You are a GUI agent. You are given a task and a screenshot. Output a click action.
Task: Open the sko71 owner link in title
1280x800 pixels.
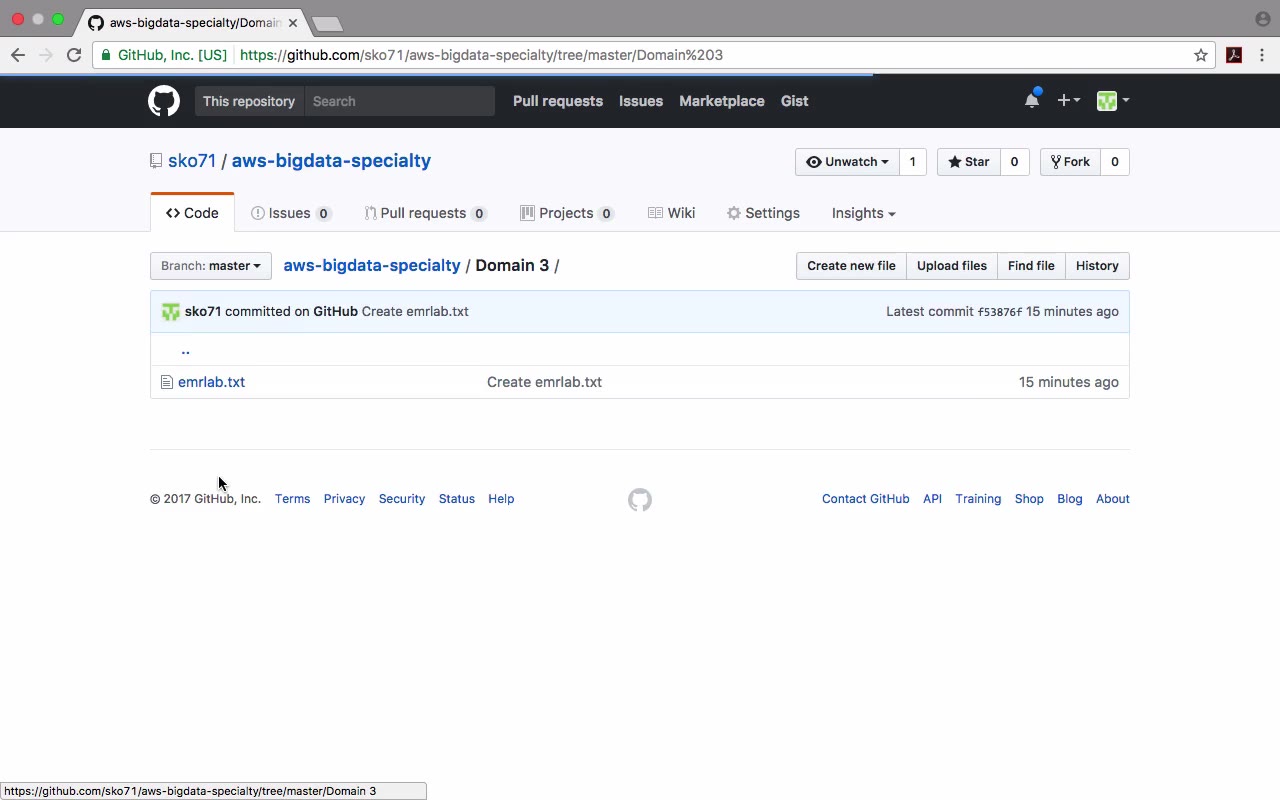point(192,161)
